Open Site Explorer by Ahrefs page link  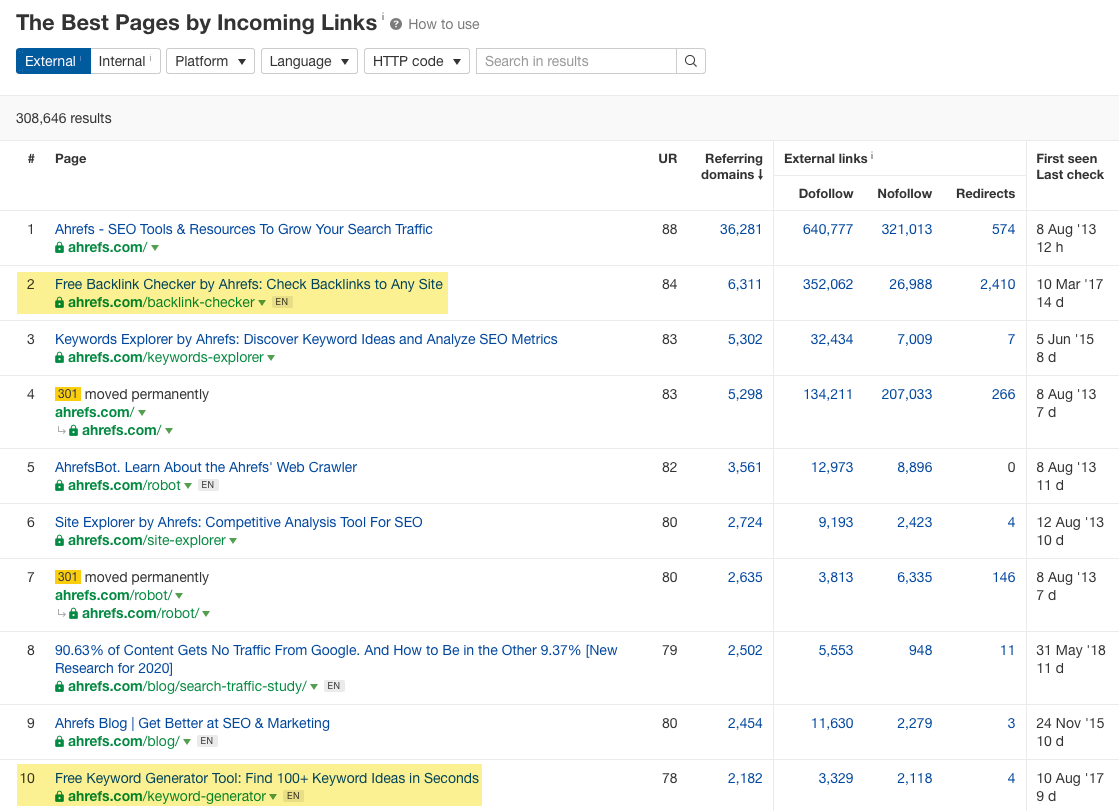238,522
